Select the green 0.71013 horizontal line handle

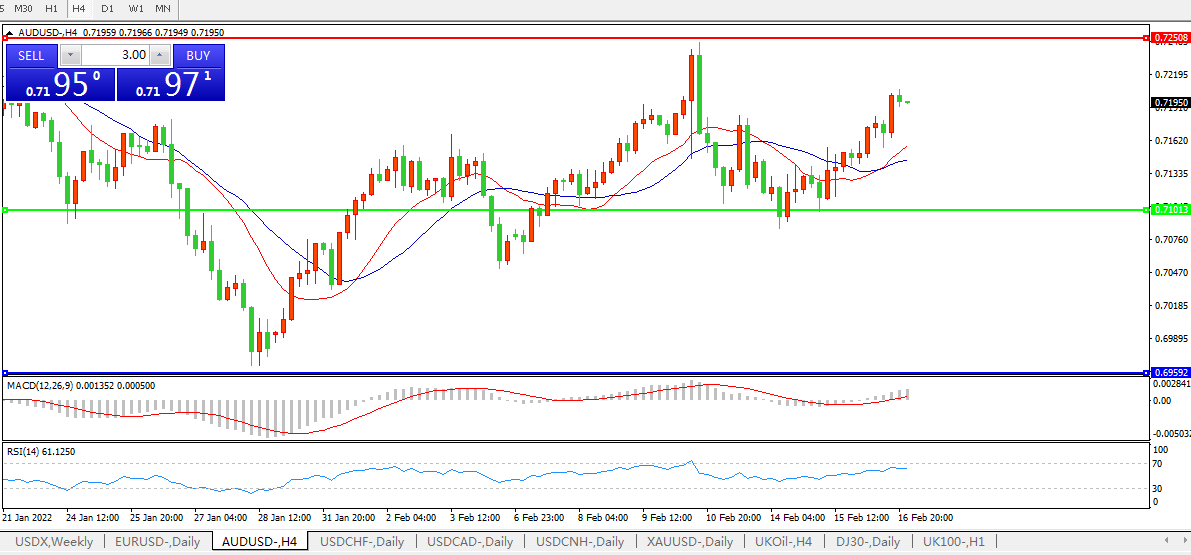coord(5,210)
